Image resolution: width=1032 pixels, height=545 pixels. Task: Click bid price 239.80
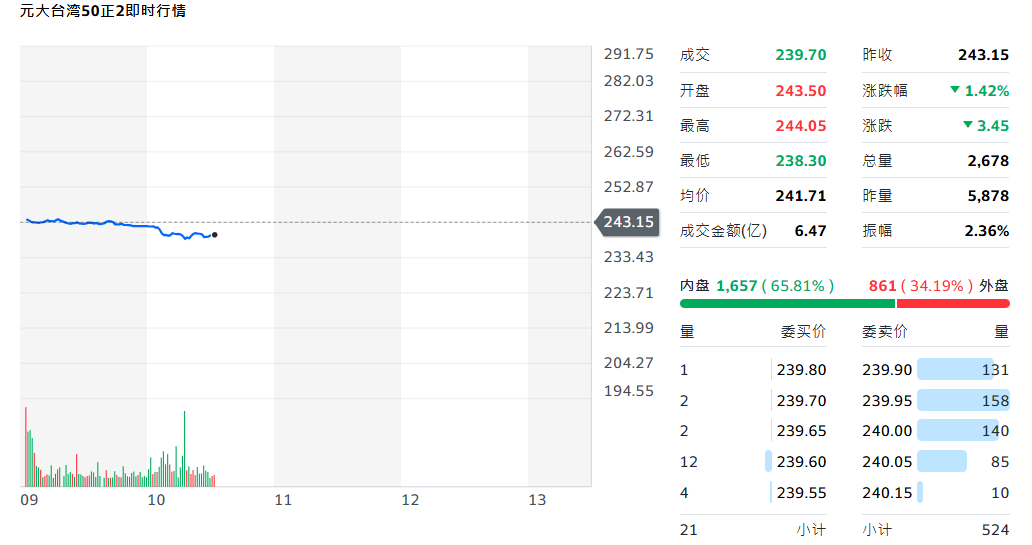coord(801,369)
